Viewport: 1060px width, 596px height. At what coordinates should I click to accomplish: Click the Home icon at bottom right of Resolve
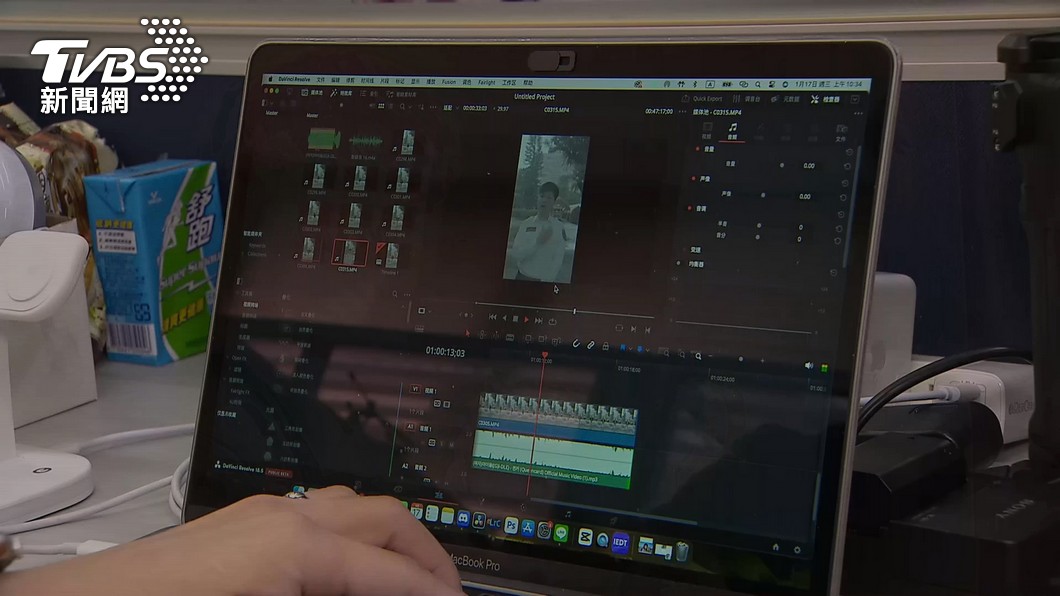(x=775, y=547)
